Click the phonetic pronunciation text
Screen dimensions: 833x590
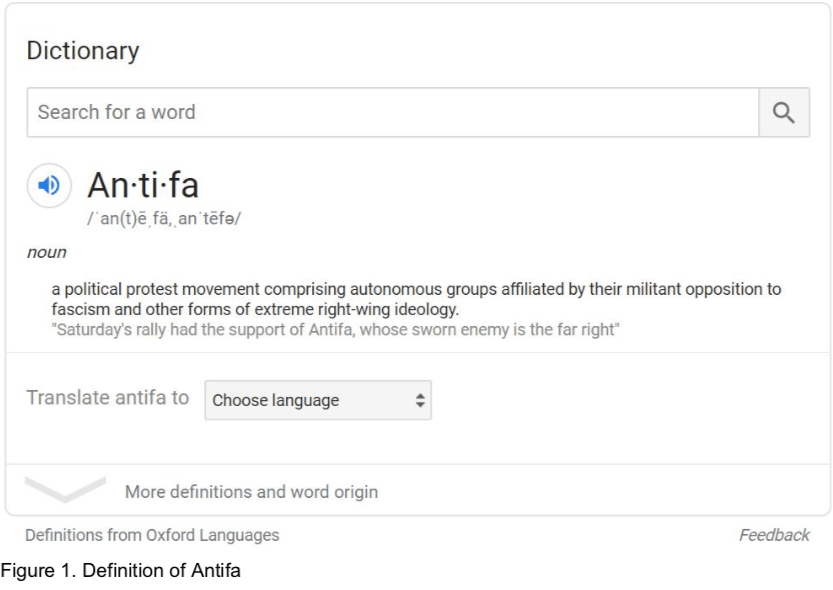click(x=163, y=220)
